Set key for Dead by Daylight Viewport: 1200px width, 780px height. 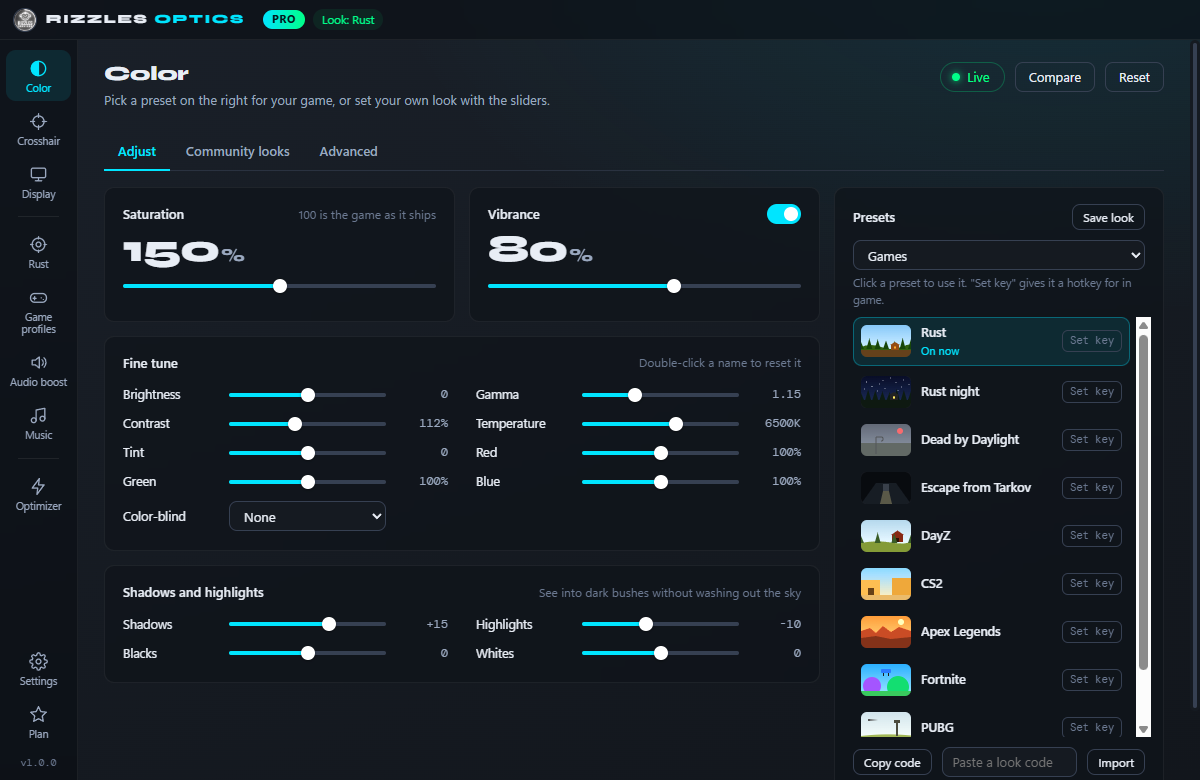pos(1091,440)
